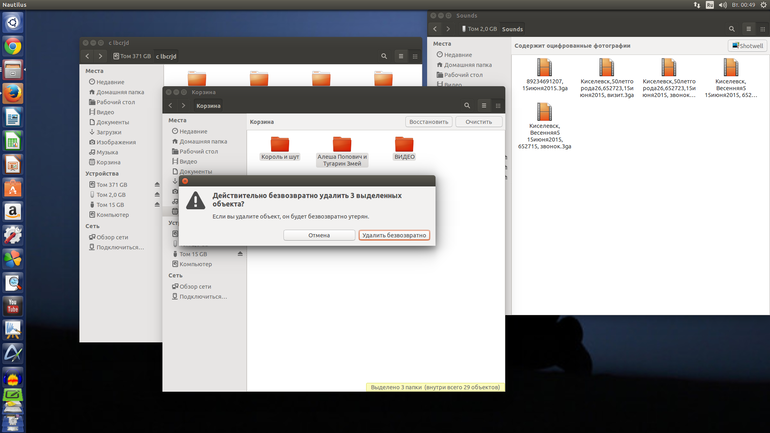
Task: Open search in the Sounds window
Action: pyautogui.click(x=732, y=29)
